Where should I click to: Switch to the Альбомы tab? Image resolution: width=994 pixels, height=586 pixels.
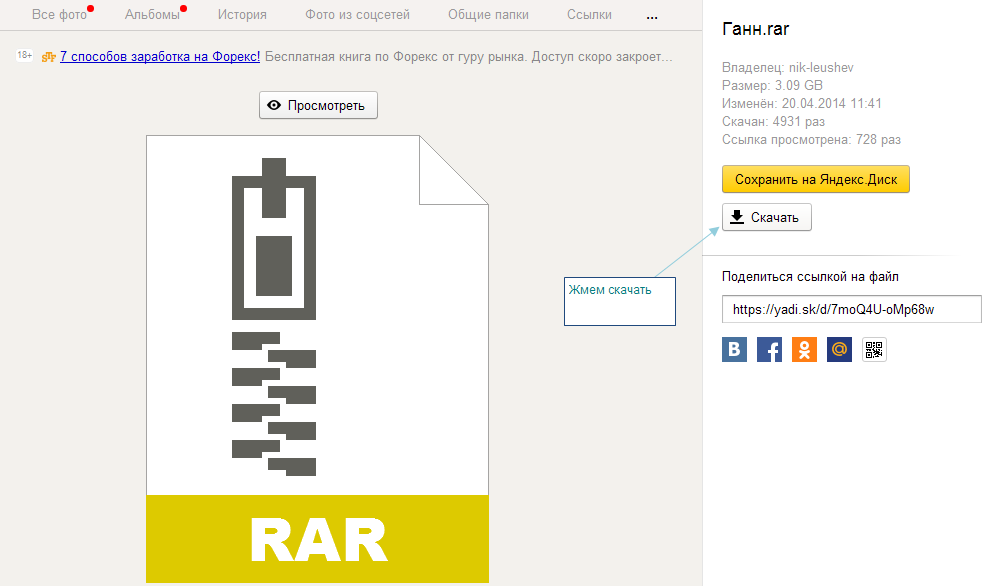(x=152, y=15)
